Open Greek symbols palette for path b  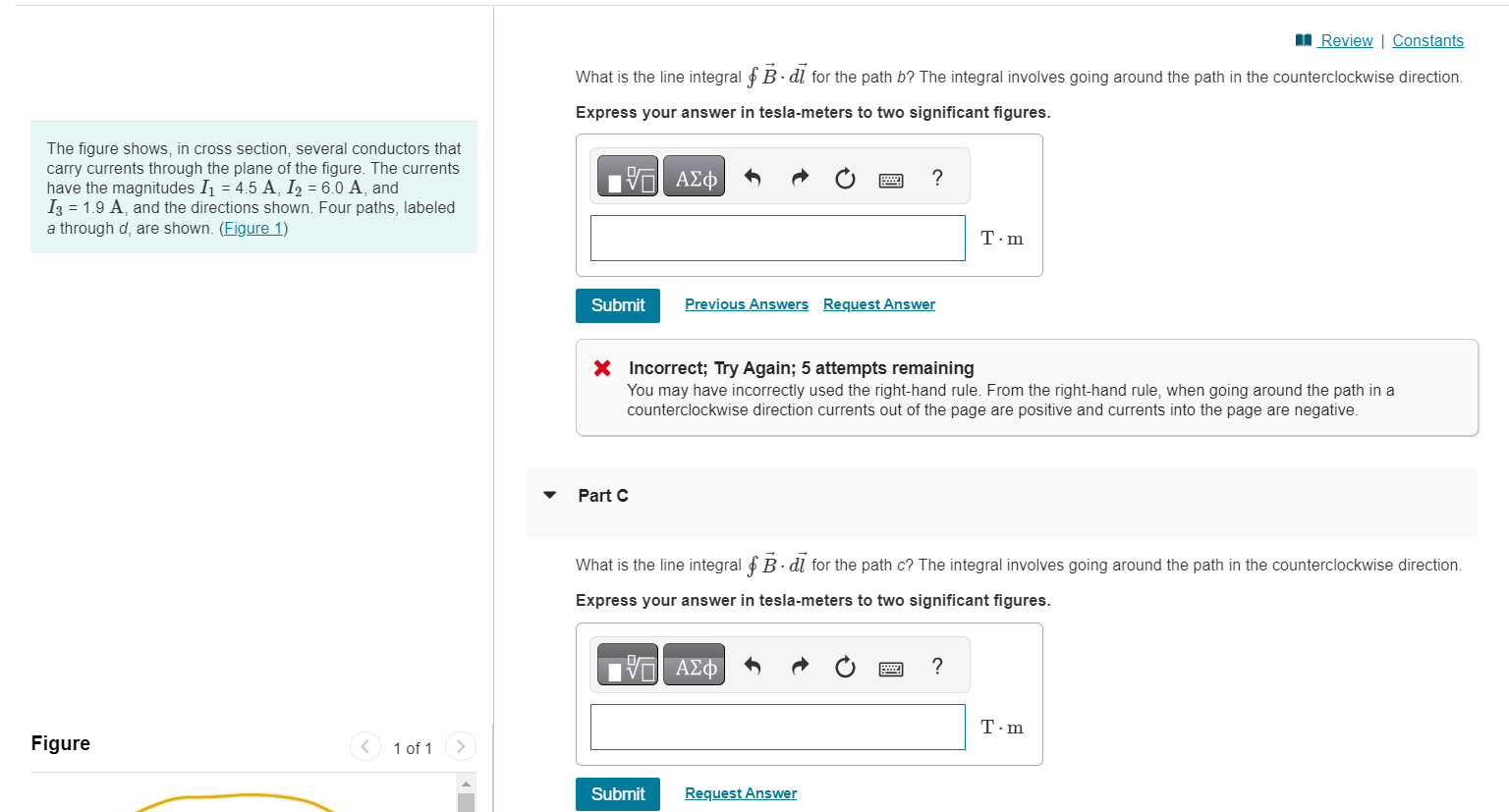coord(695,178)
